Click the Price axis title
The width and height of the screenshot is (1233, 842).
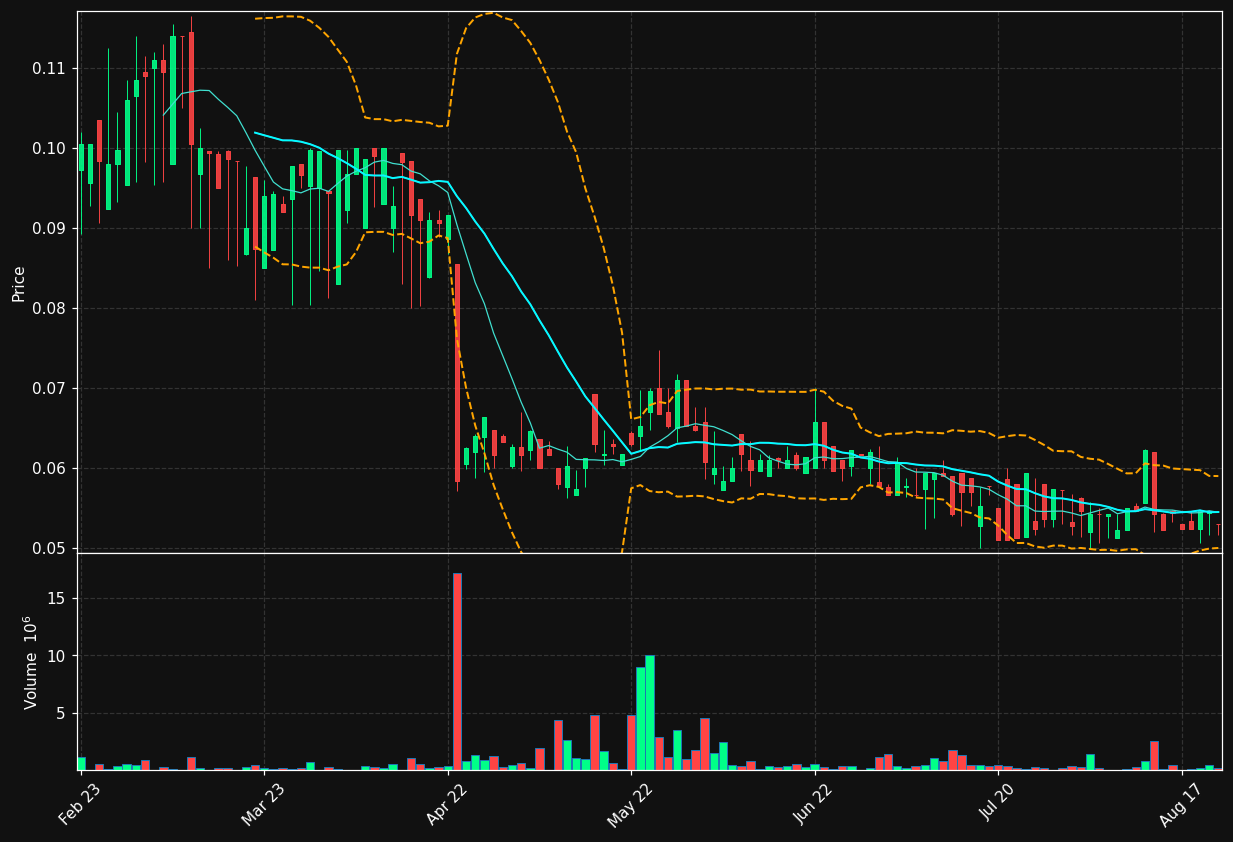tap(19, 283)
